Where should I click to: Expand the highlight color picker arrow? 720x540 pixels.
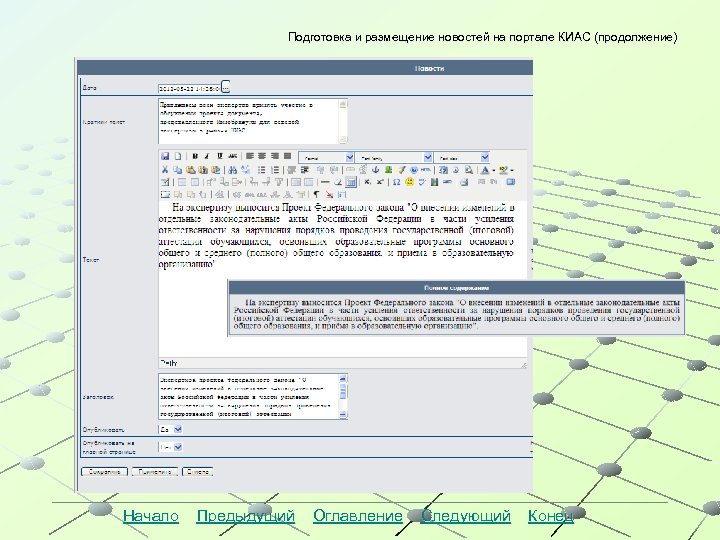(x=512, y=170)
